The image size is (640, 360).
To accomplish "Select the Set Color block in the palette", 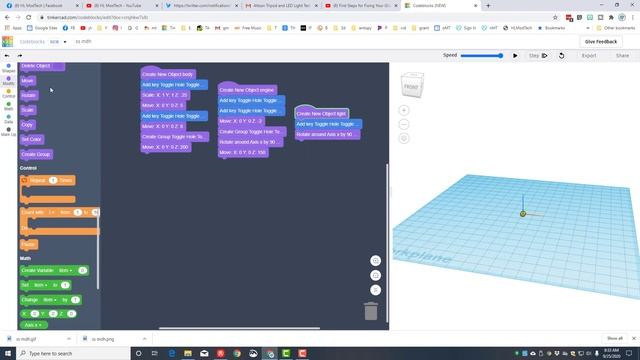I will click(31, 140).
